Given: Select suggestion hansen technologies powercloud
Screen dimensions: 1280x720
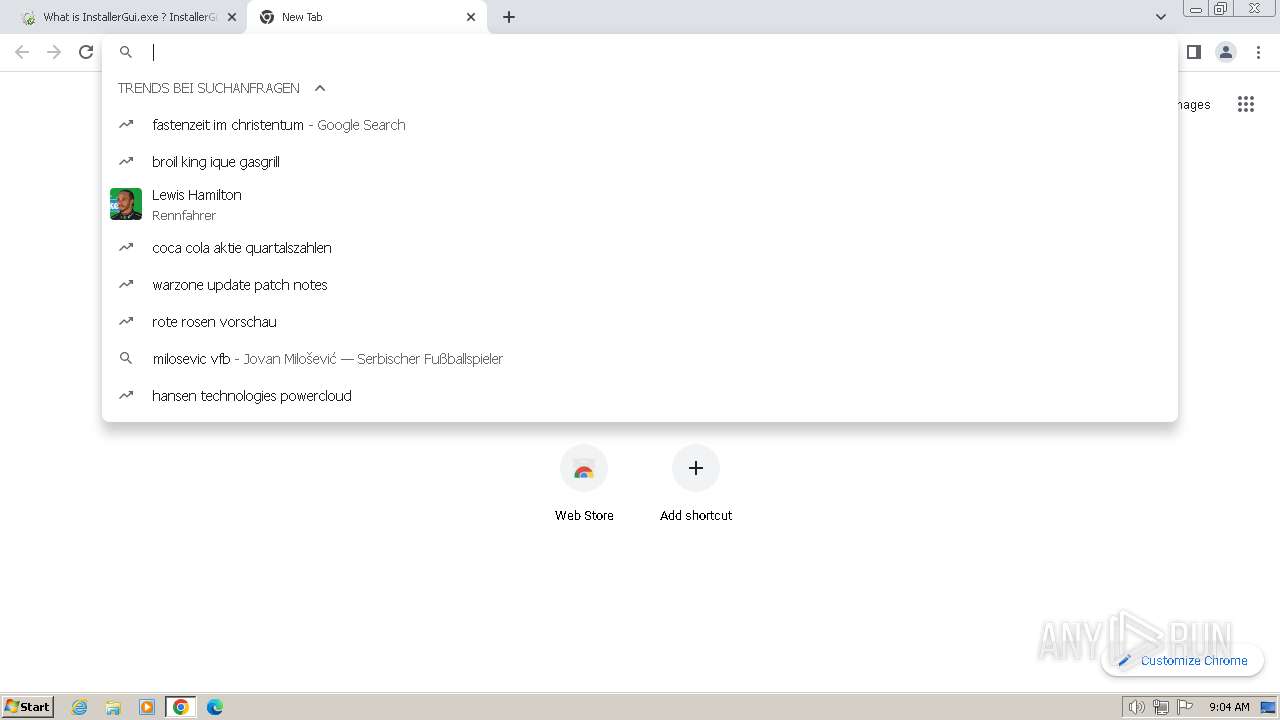Looking at the screenshot, I should [640, 396].
